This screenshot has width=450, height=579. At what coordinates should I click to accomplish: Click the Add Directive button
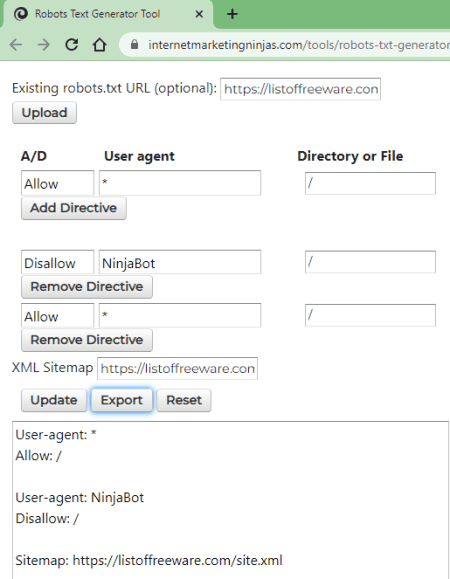pos(74,208)
